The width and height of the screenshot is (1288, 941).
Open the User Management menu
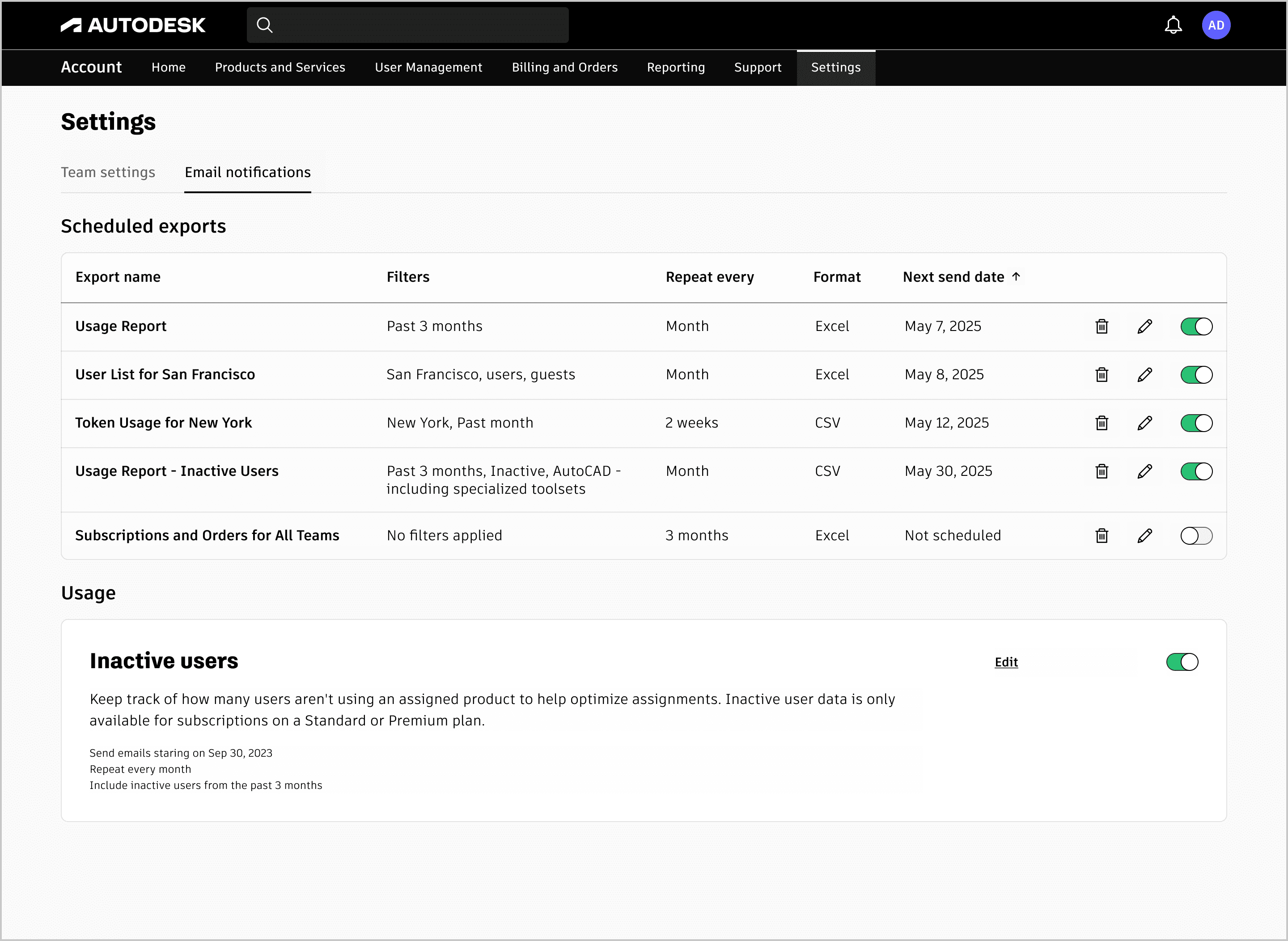click(428, 68)
